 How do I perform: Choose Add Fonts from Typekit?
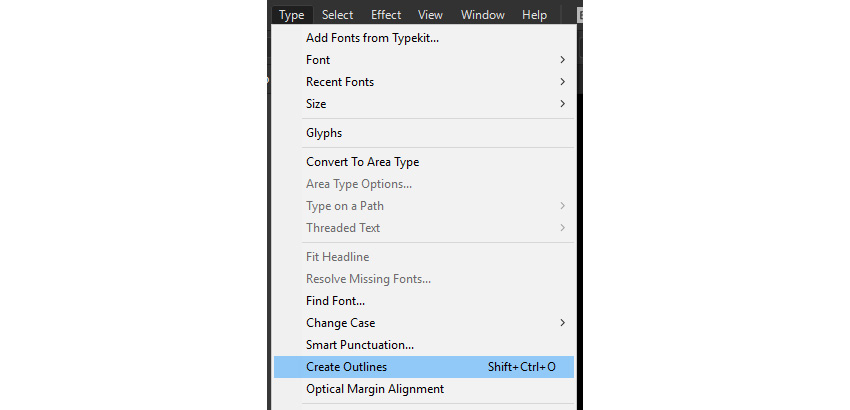point(372,38)
